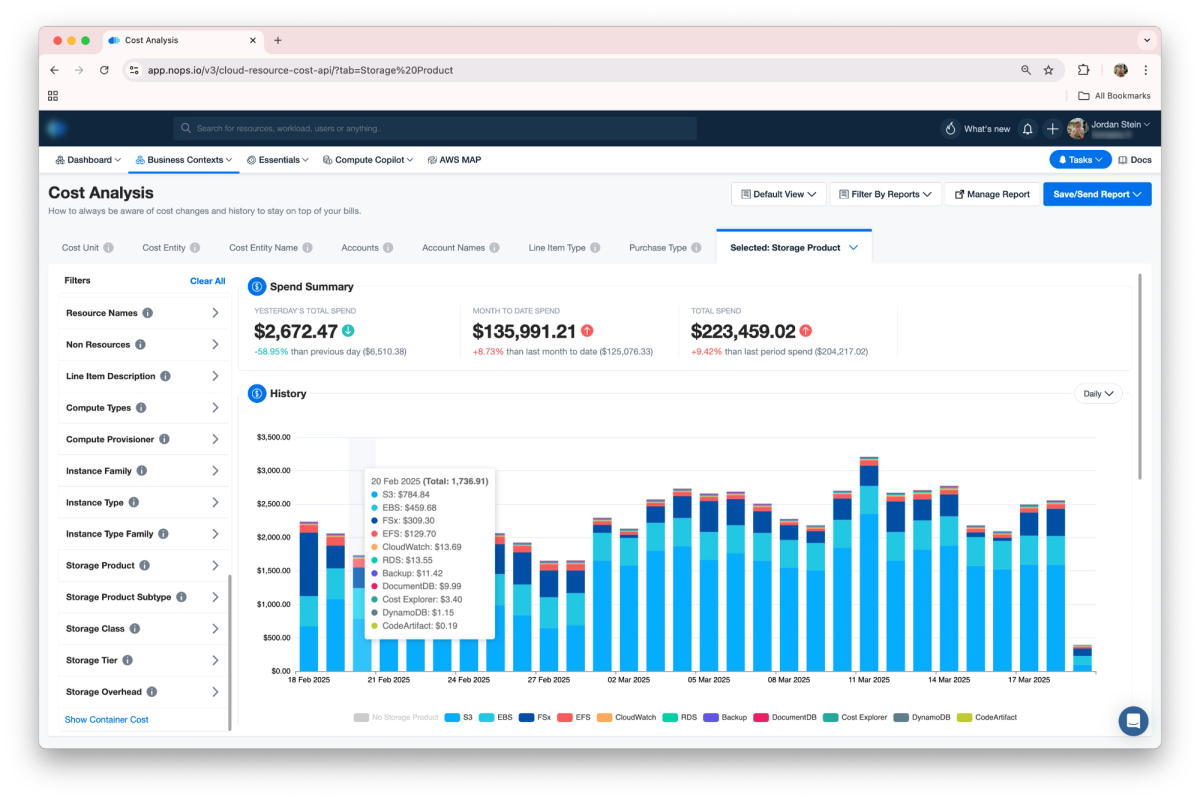Toggle the Backup legend series
This screenshot has width=1200, height=800.
725,717
